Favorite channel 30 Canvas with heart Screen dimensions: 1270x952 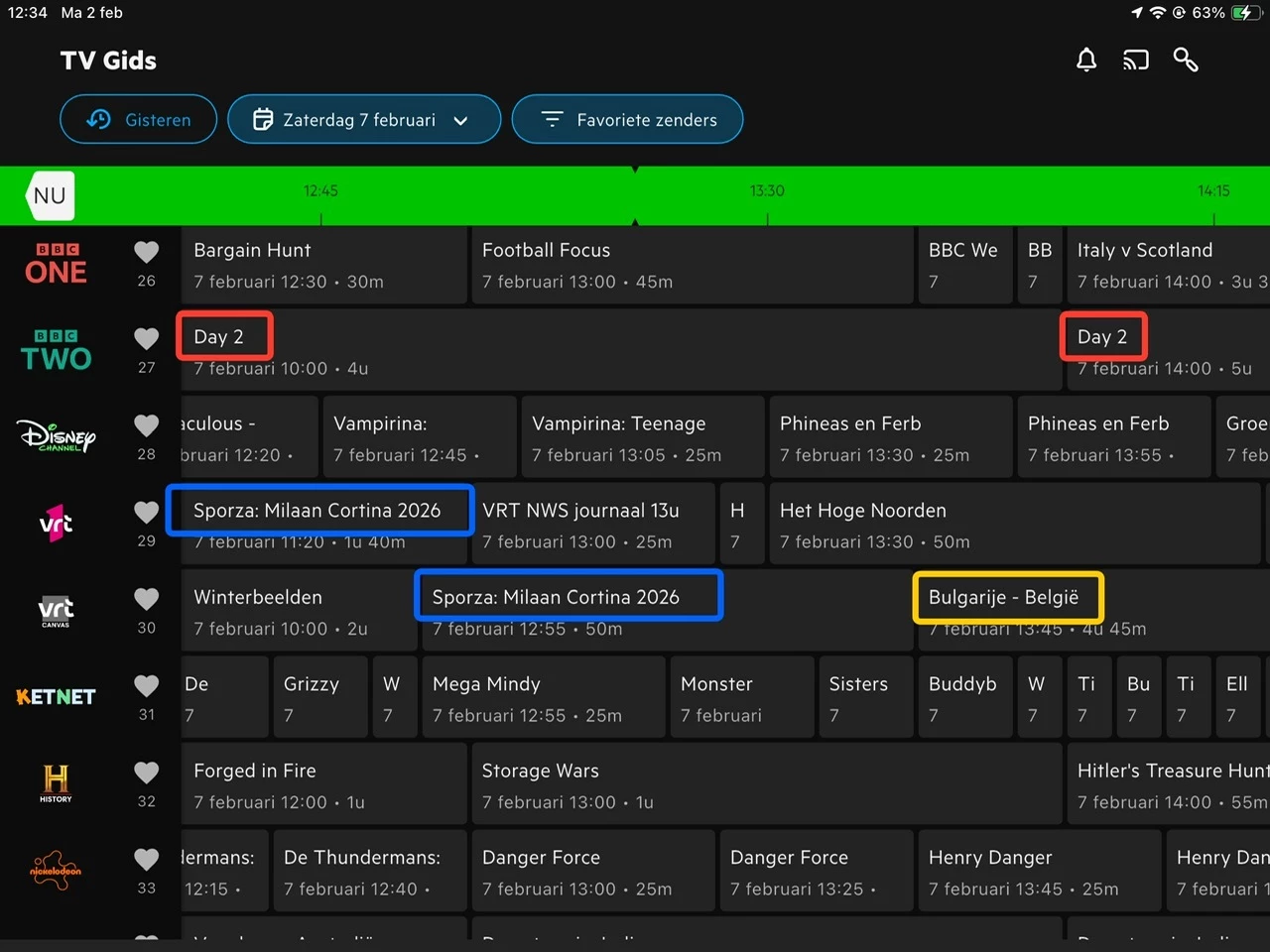tap(147, 599)
